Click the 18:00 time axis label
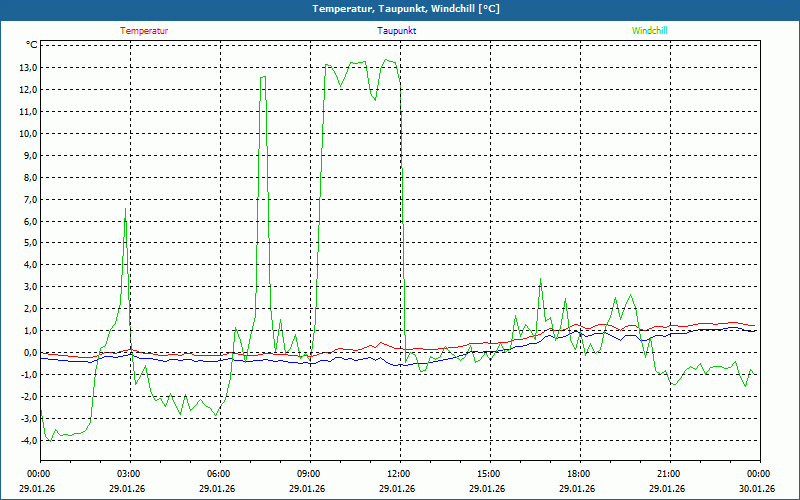Viewport: 800px width, 500px height. 577,474
